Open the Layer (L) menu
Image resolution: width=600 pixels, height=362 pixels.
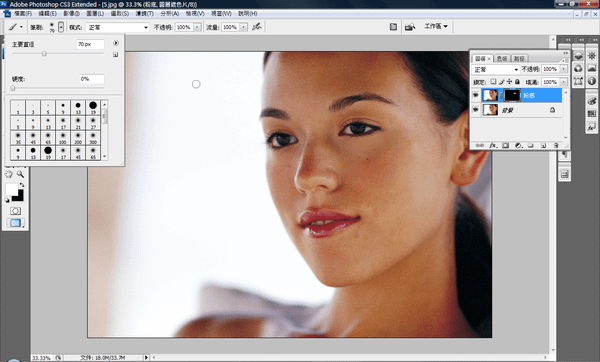pyautogui.click(x=95, y=13)
